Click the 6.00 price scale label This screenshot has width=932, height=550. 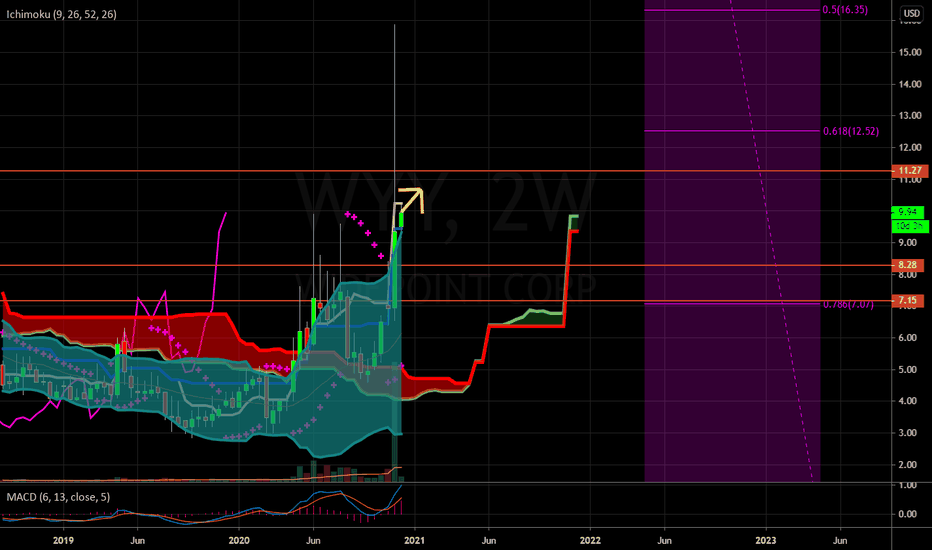pos(910,338)
